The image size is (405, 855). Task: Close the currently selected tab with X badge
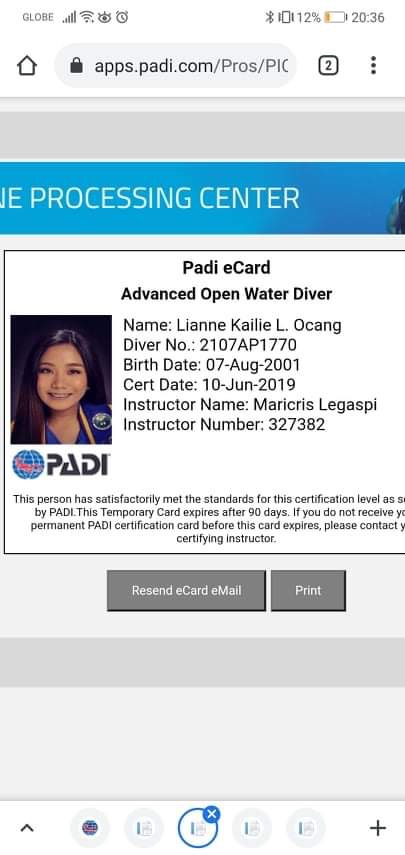211,815
